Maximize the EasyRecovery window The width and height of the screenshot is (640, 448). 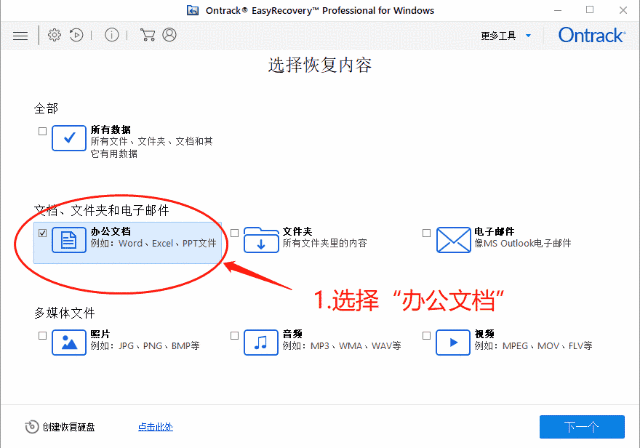pyautogui.click(x=590, y=10)
